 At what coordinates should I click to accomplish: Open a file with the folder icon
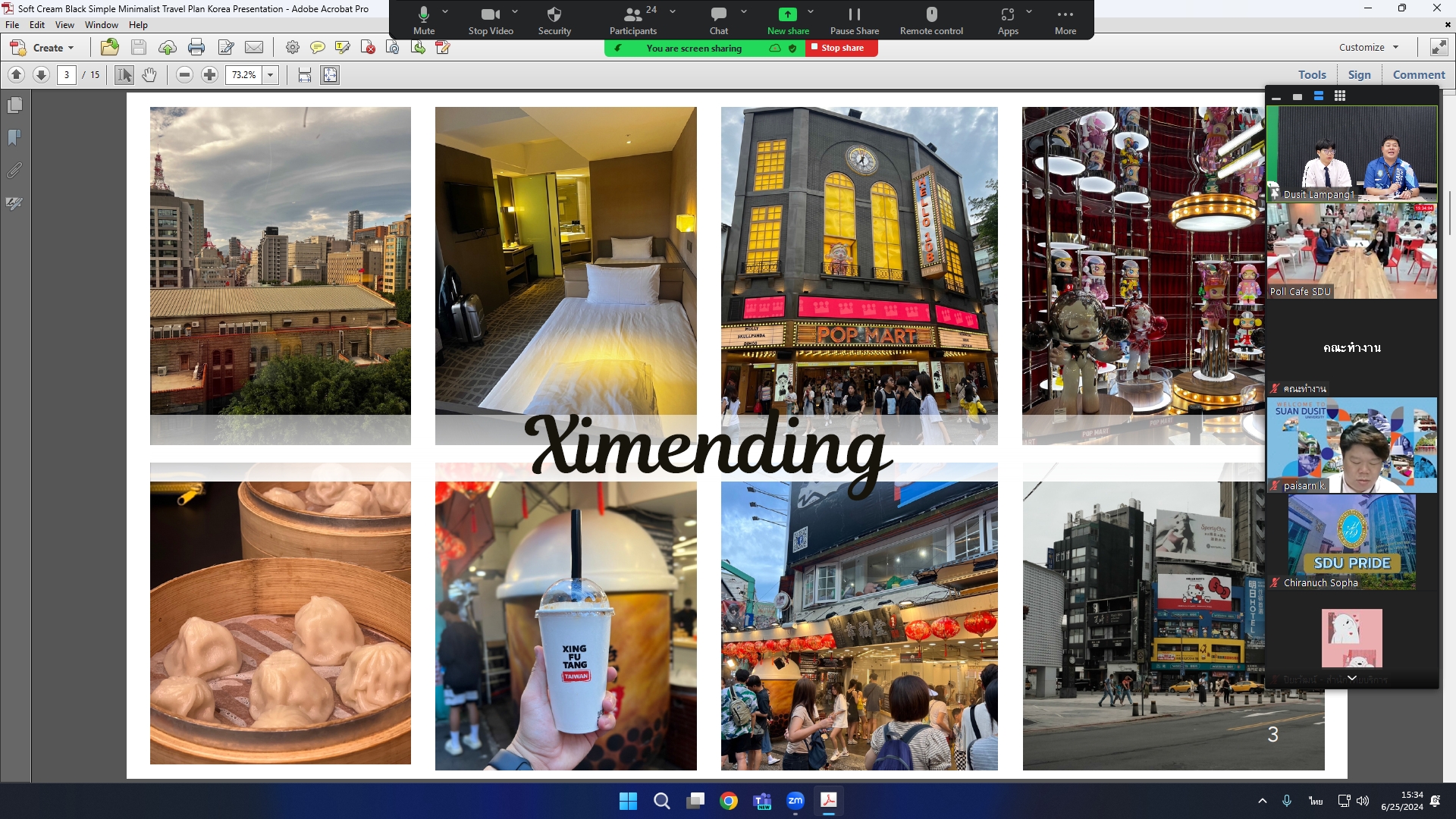click(110, 48)
